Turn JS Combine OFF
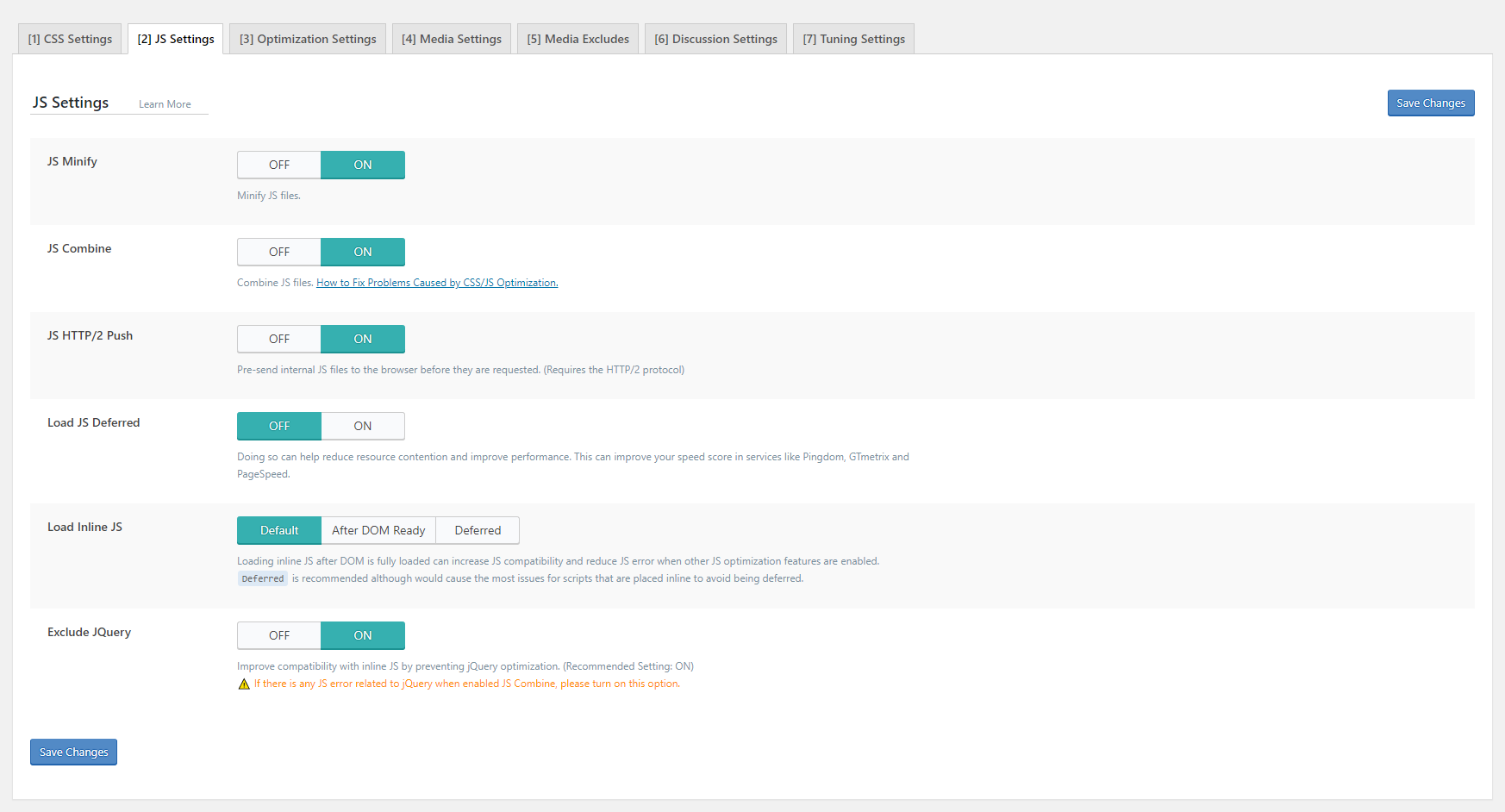 pyautogui.click(x=279, y=252)
